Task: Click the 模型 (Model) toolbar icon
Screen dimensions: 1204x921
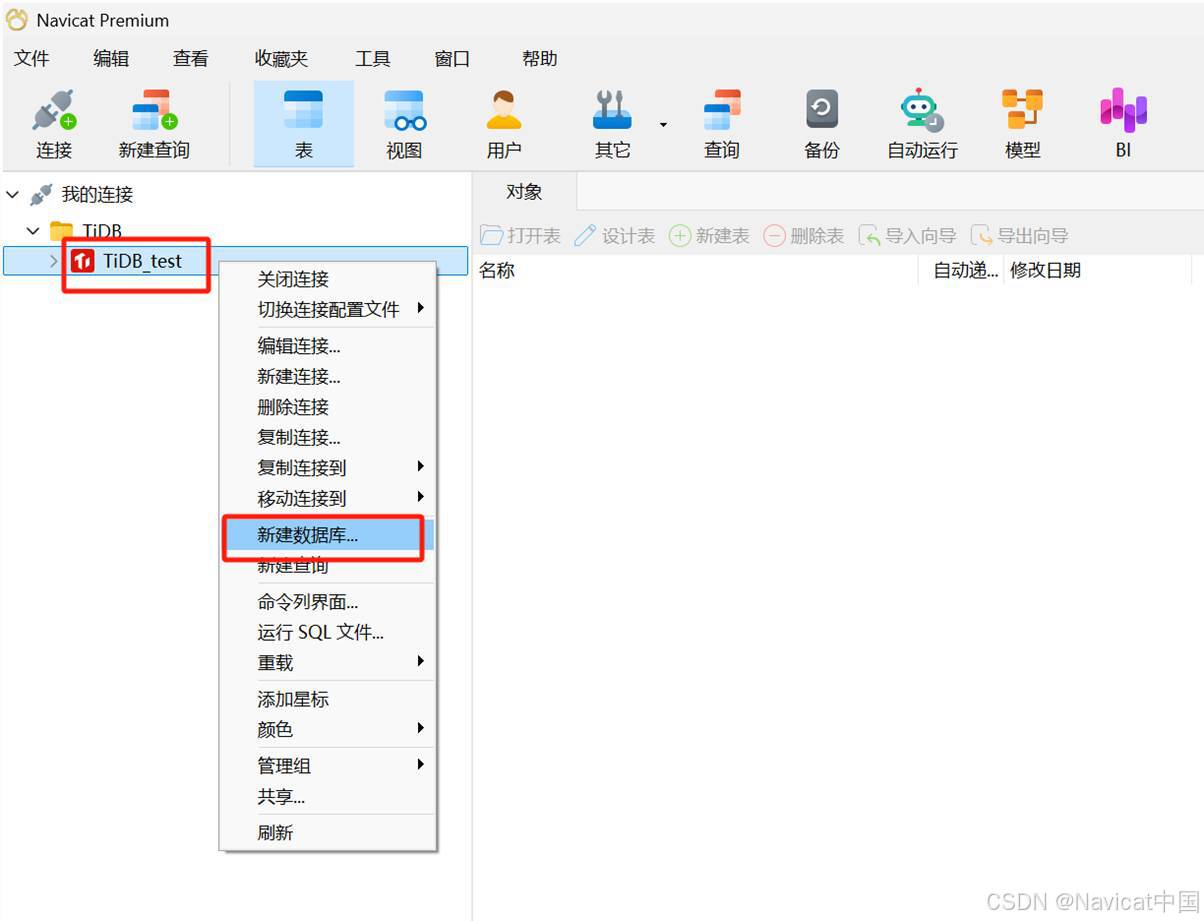Action: (1022, 110)
